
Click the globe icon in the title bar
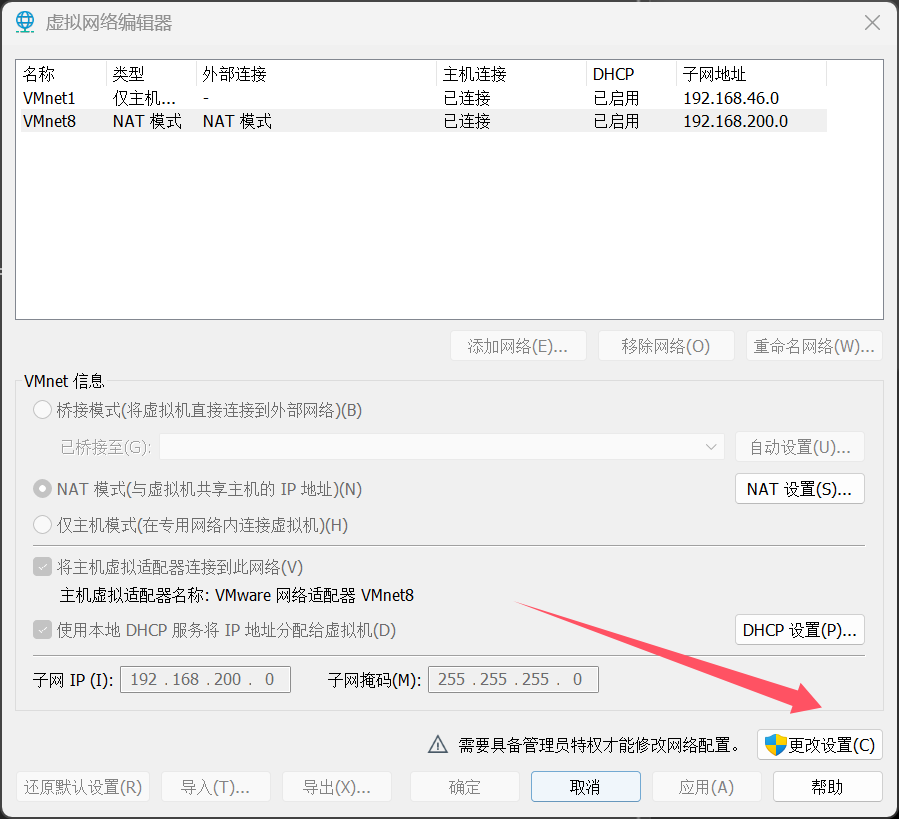pos(25,22)
